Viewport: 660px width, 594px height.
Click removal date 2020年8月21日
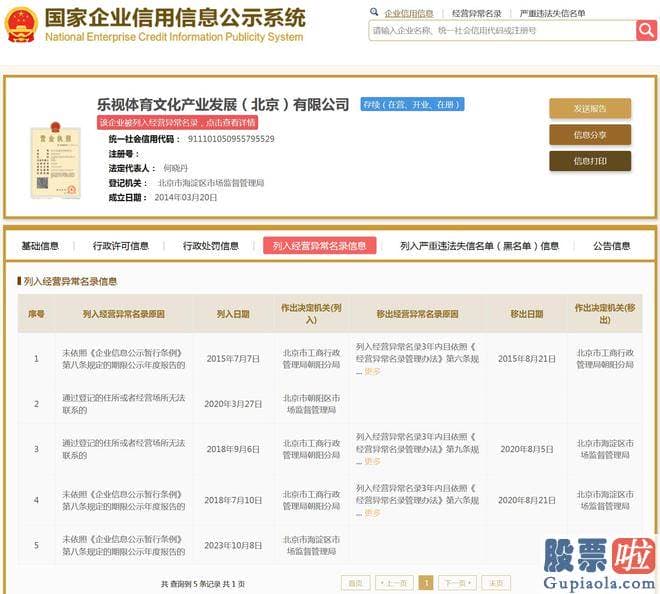coord(527,500)
